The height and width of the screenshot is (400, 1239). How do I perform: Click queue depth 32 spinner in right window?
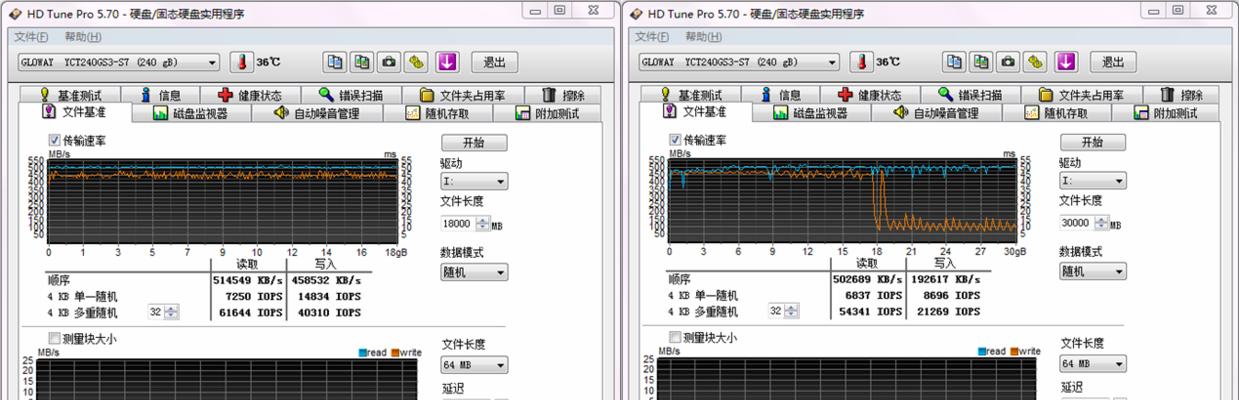[x=792, y=311]
